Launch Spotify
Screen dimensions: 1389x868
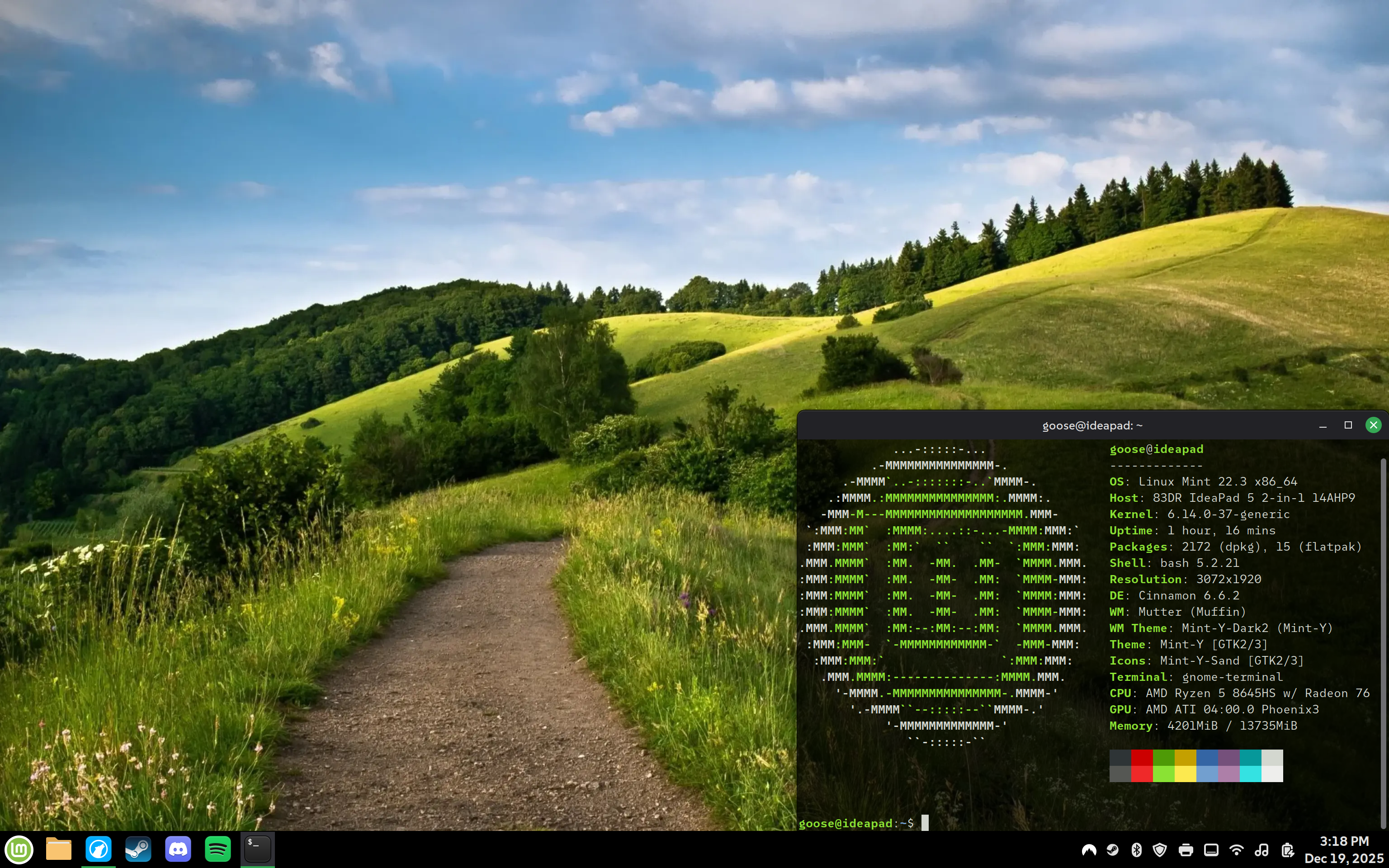tap(217, 849)
